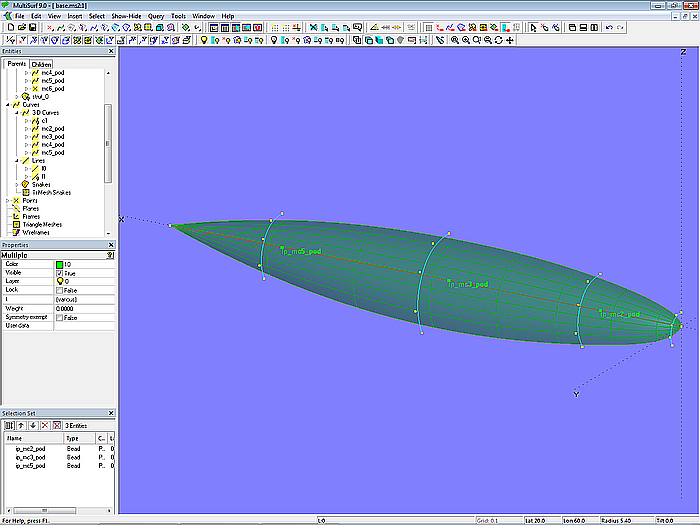Expand the Points tree node
700x525 pixels.
(8, 200)
